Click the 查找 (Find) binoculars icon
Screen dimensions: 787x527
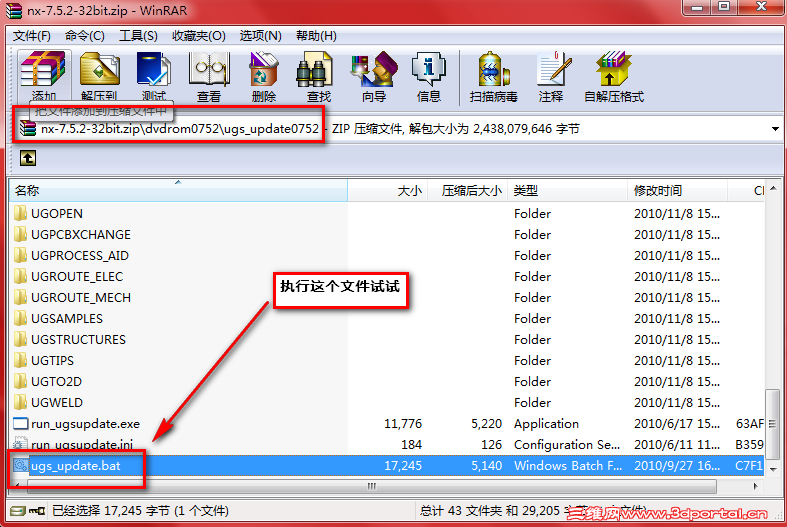314,70
